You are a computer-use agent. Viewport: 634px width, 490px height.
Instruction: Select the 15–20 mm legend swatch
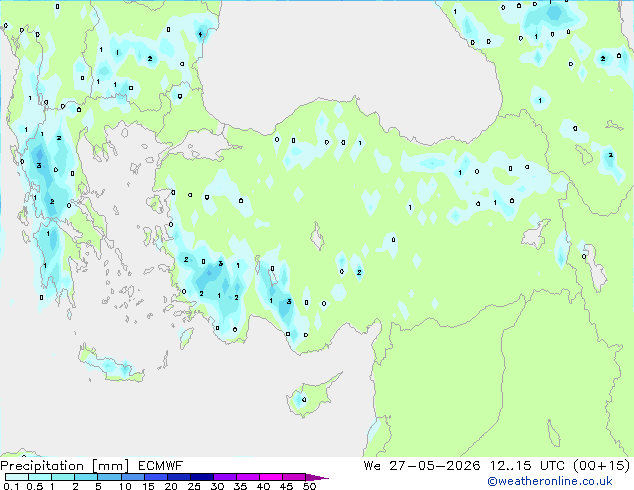(x=156, y=477)
